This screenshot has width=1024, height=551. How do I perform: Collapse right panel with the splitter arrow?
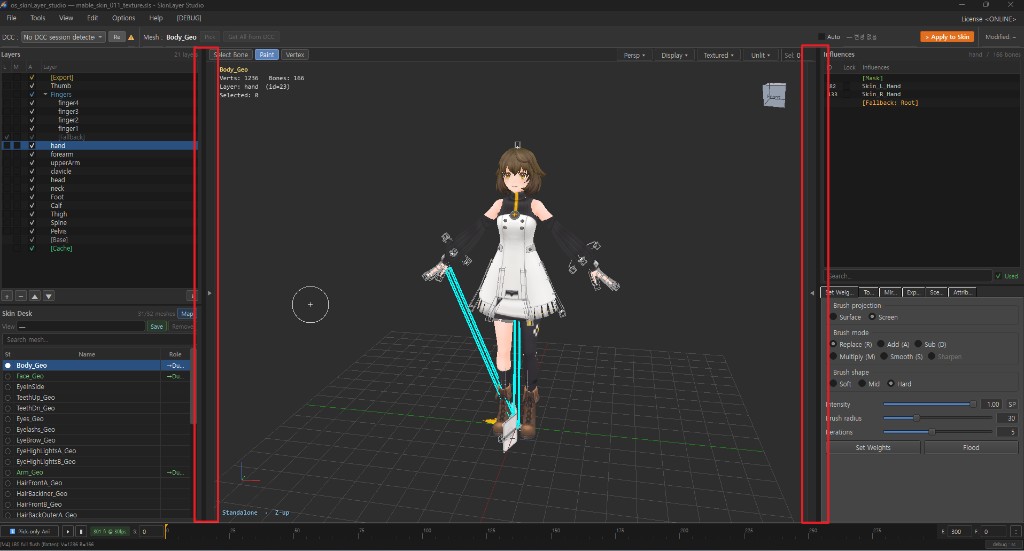[812, 293]
